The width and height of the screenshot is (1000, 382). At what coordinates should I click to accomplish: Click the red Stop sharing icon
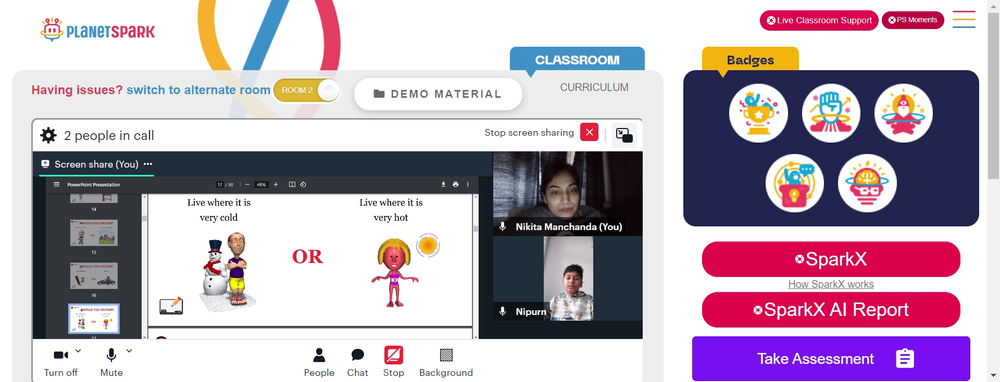click(x=393, y=355)
